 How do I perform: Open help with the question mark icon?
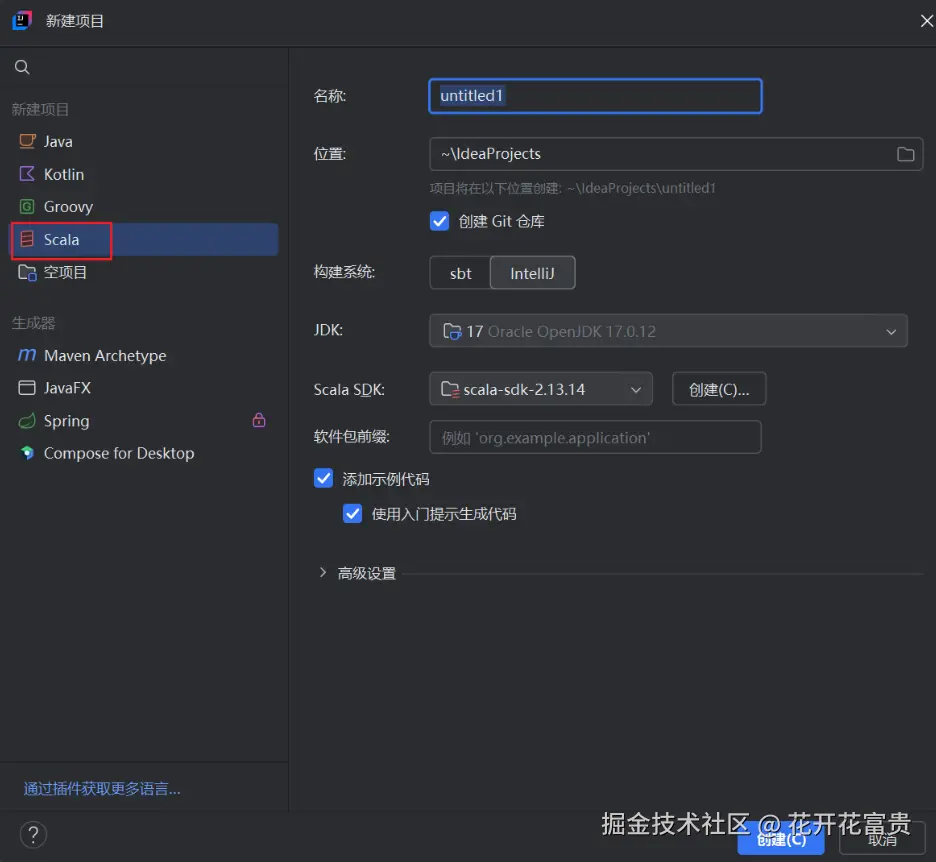point(33,835)
